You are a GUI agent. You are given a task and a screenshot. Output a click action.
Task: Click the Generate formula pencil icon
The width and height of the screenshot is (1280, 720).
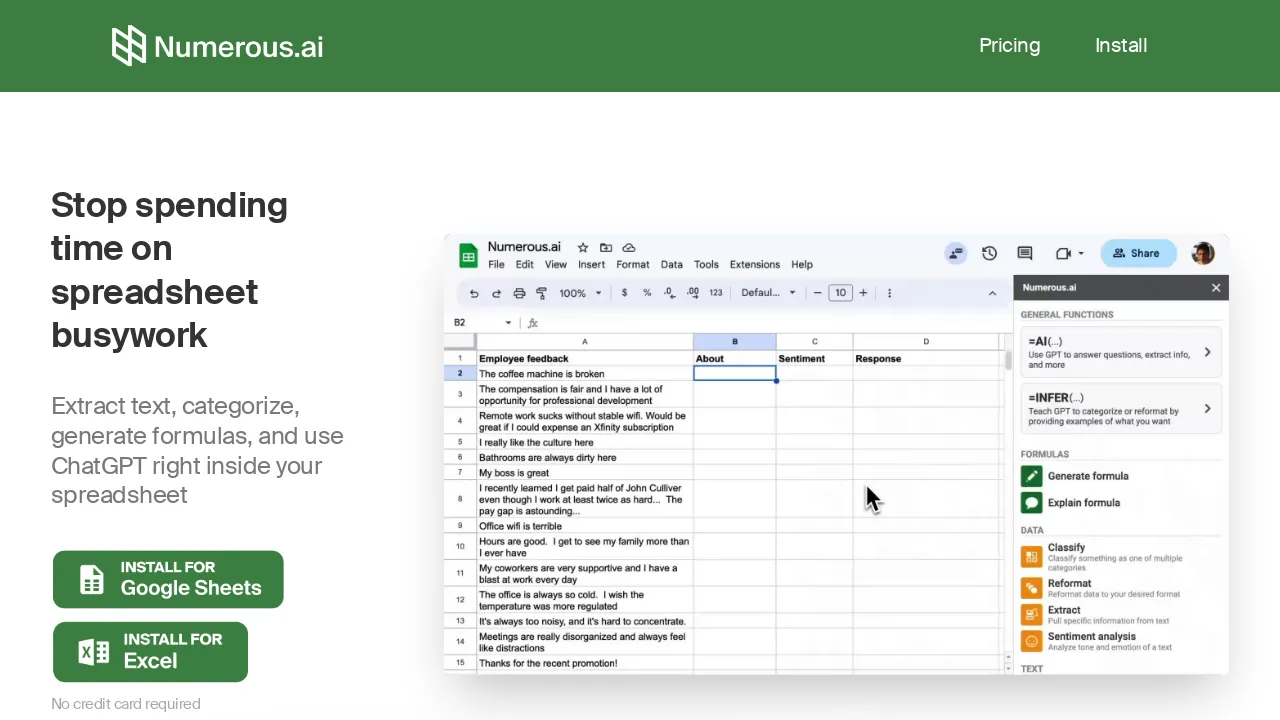[1032, 476]
